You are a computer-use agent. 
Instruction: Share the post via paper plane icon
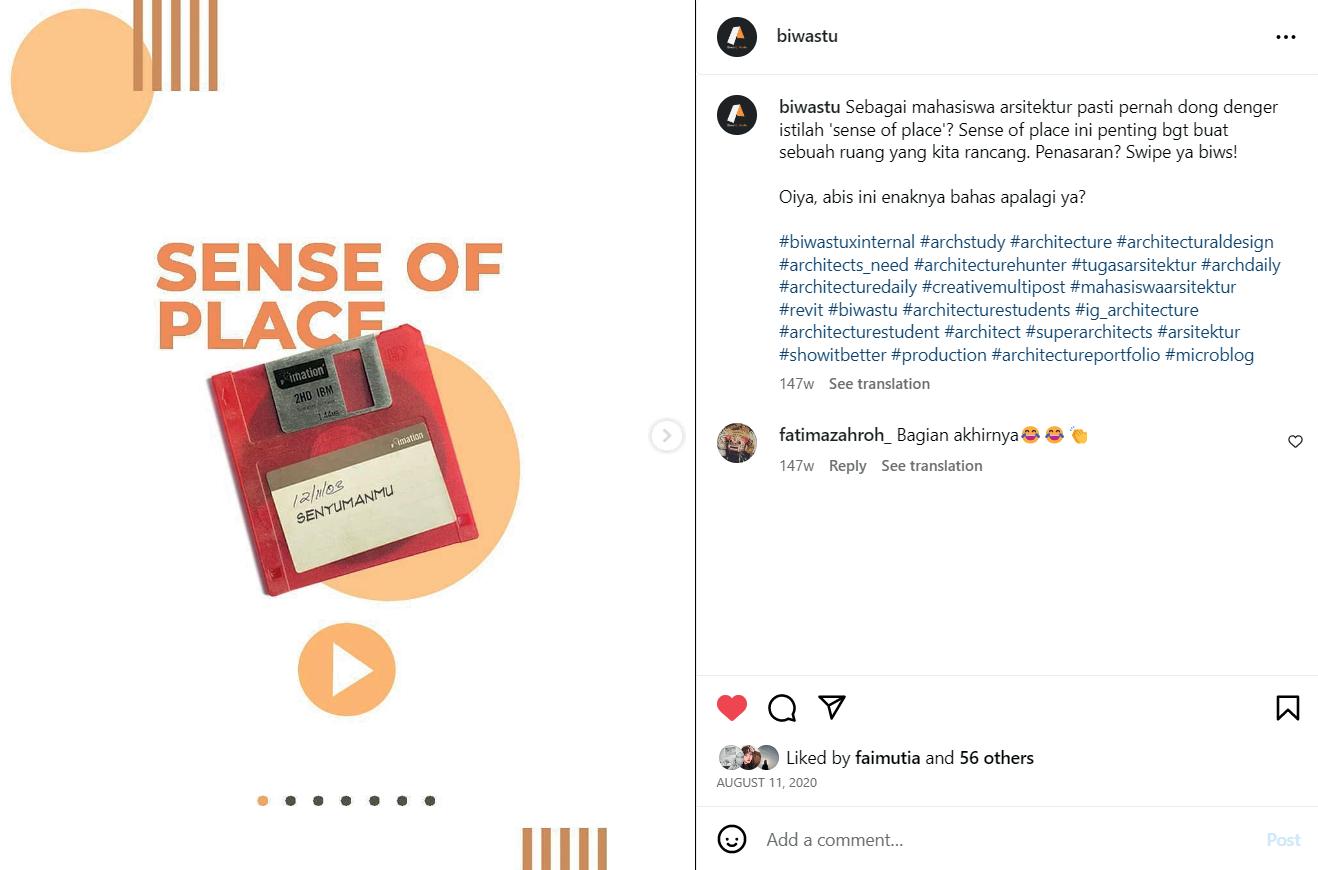[832, 707]
